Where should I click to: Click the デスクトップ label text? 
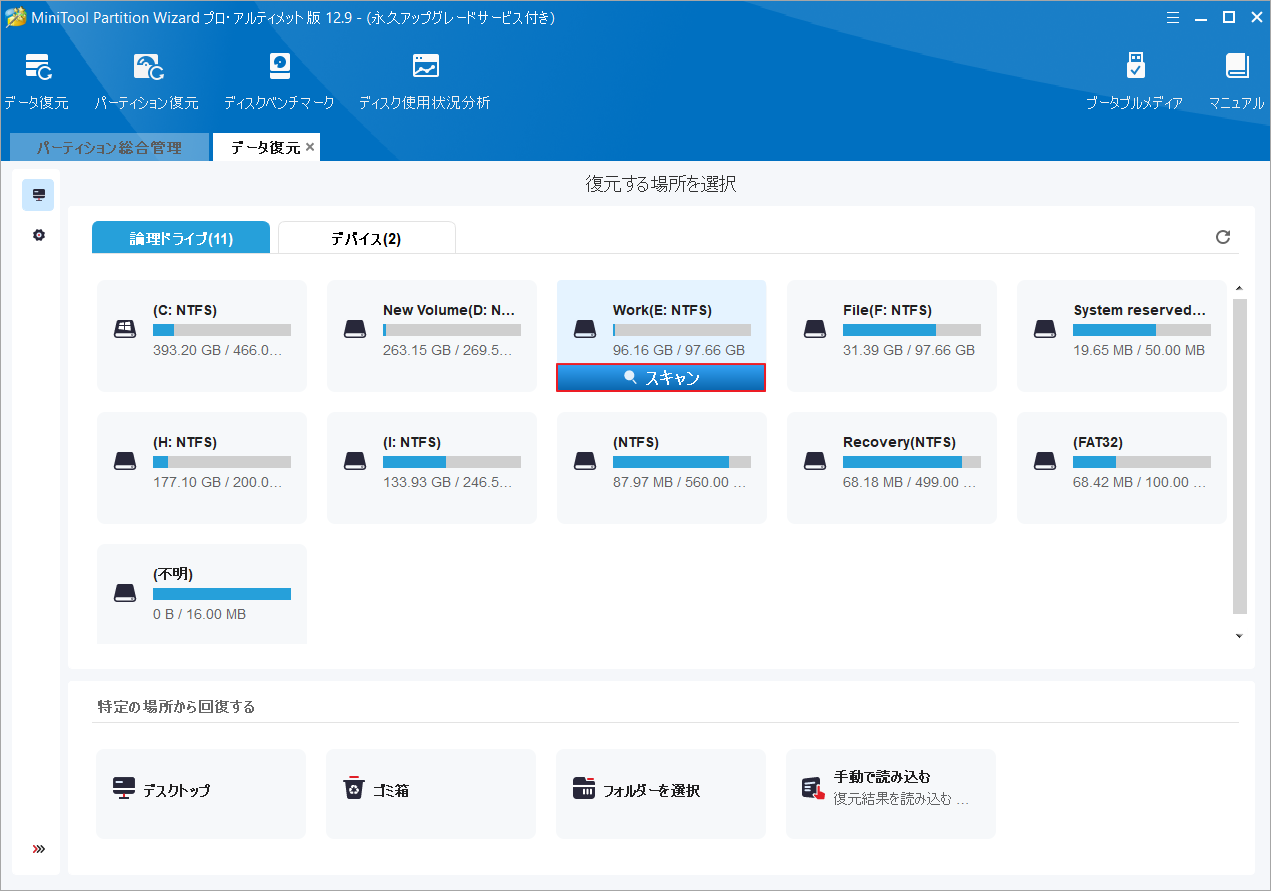(x=177, y=790)
